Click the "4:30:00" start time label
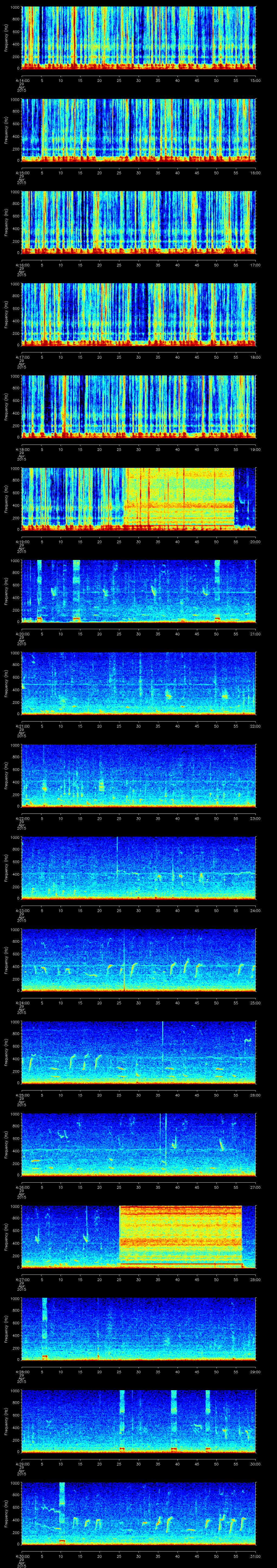The height and width of the screenshot is (1568, 277). tap(22, 1556)
